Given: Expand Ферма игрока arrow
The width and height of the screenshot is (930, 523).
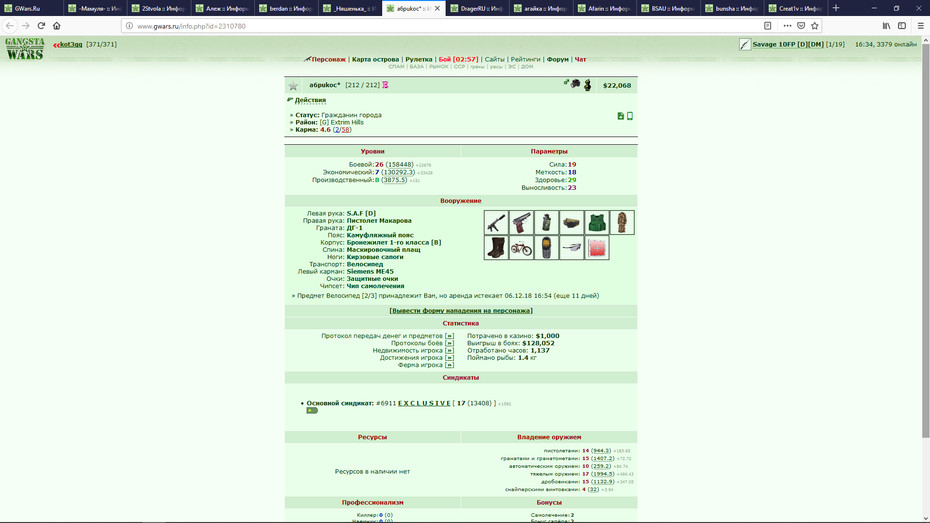Looking at the screenshot, I should click(x=449, y=365).
